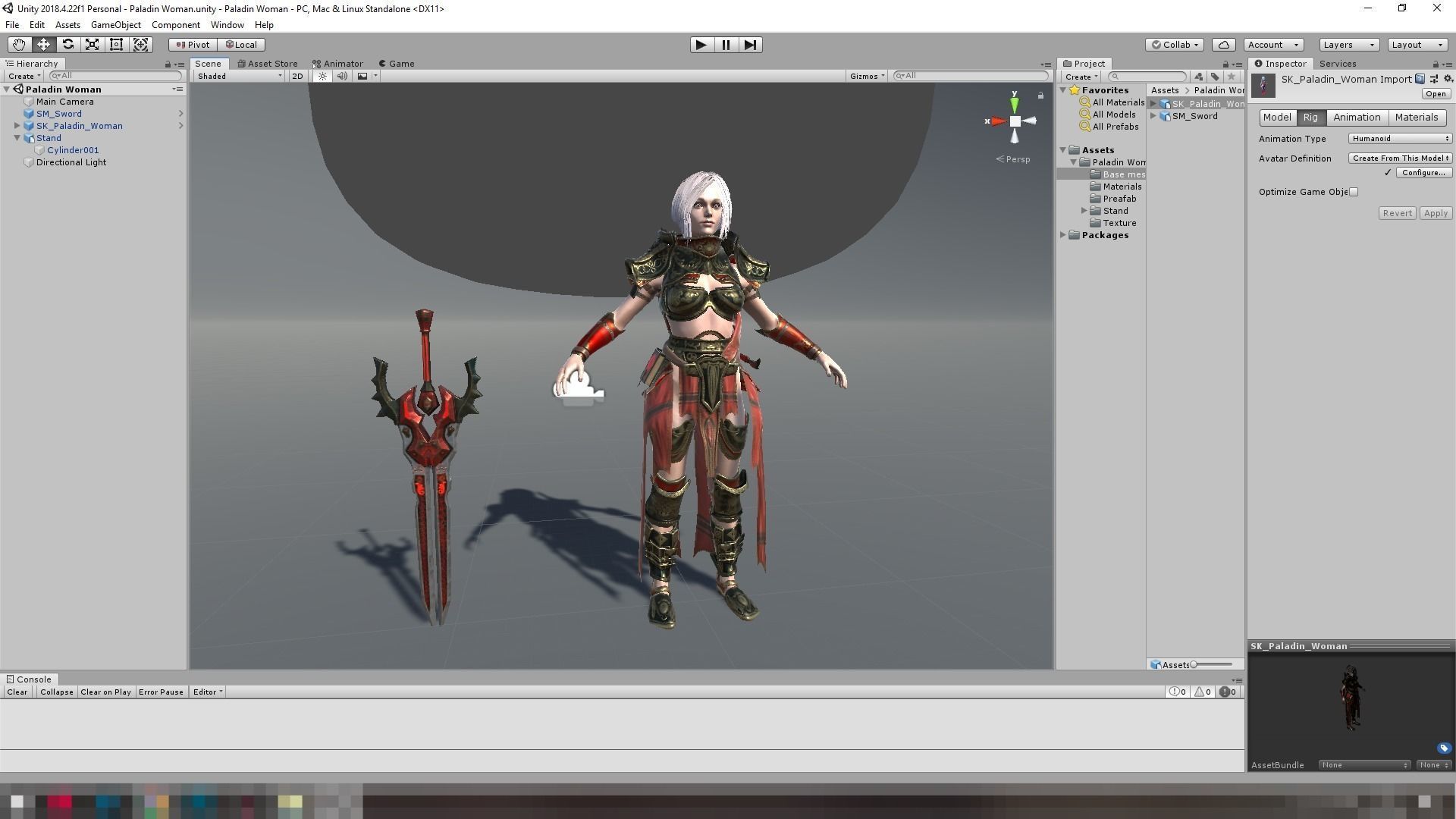Select the Scale tool
This screenshot has width=1456, height=819.
92,44
